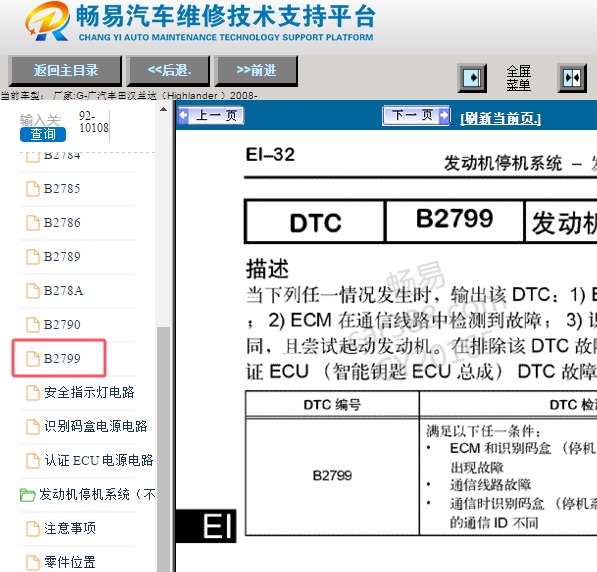Return to main directory with 返回主目录
Image resolution: width=597 pixels, height=572 pixels.
[x=65, y=70]
